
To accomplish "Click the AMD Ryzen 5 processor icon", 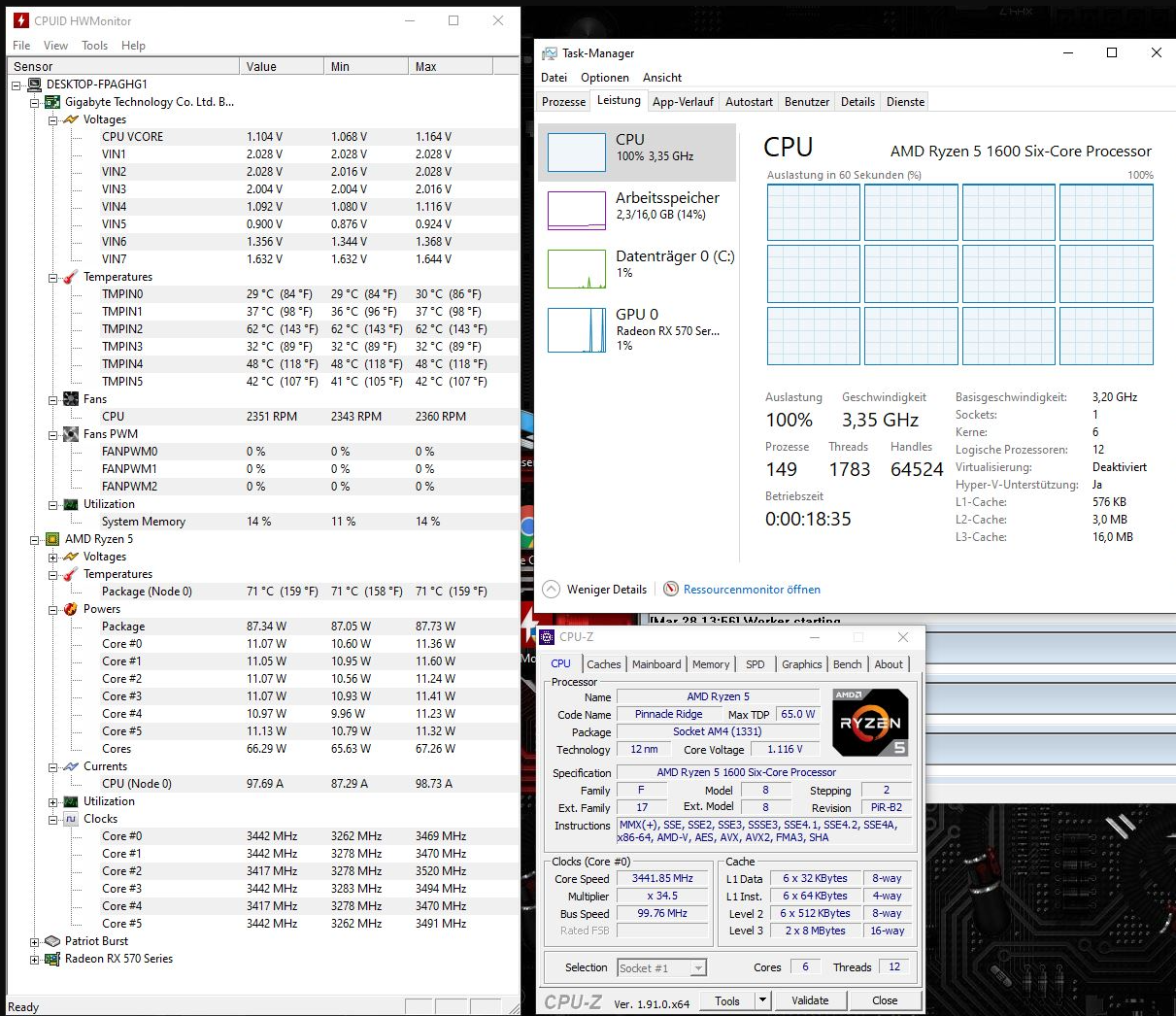I will tap(52, 539).
